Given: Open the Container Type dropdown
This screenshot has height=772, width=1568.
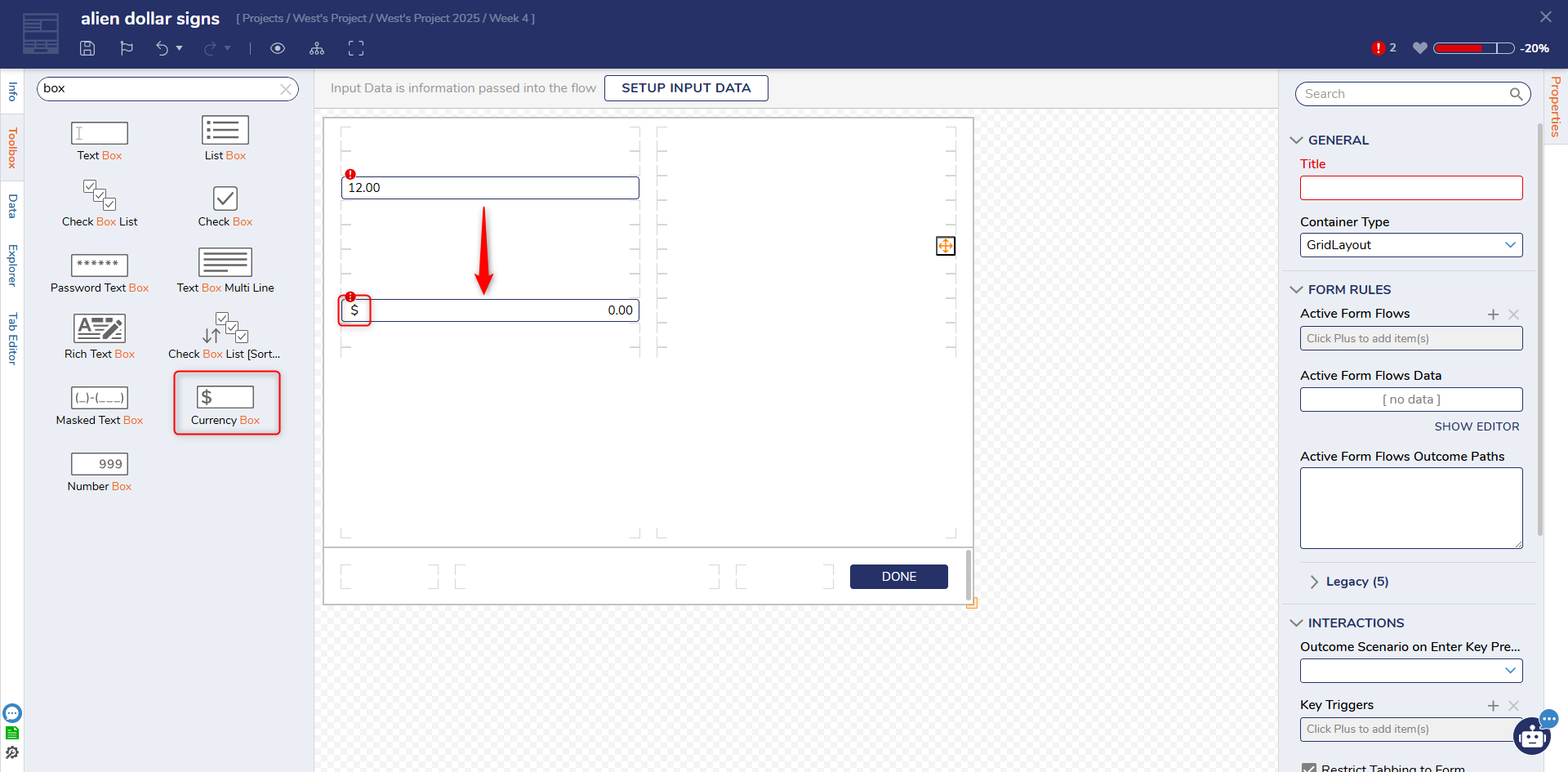Looking at the screenshot, I should (1410, 245).
